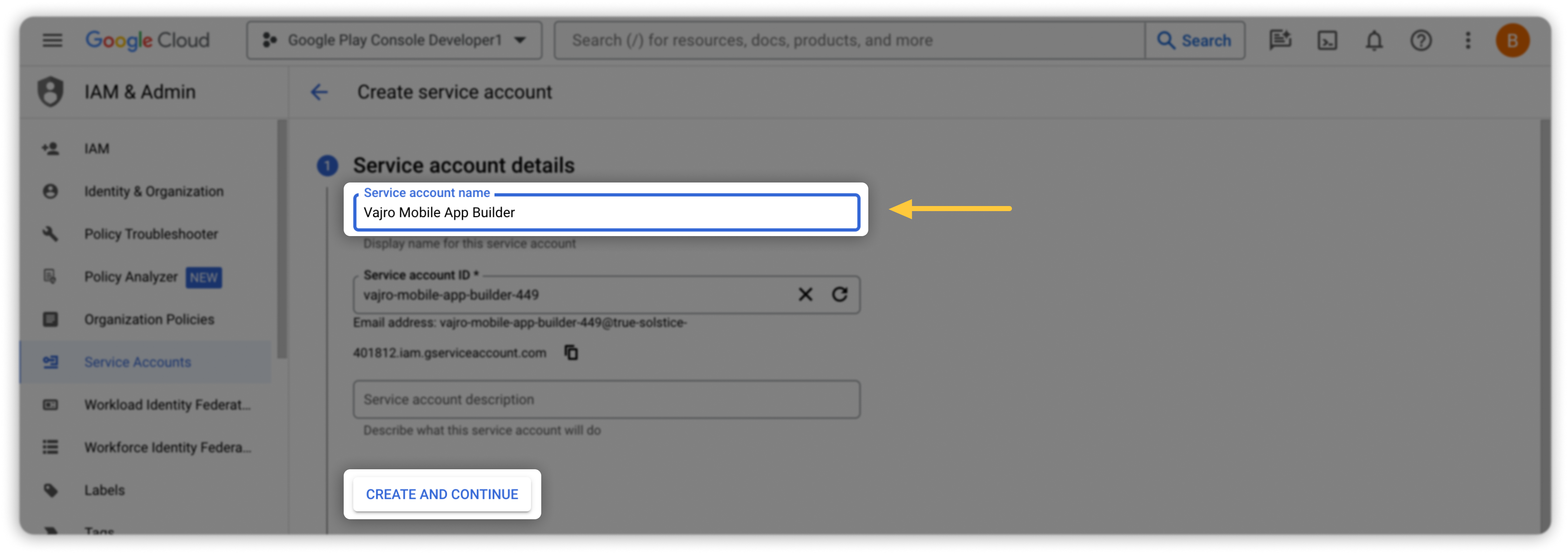Open the Gemini chat assistant icon
The height and width of the screenshot is (554, 1568).
tap(1280, 40)
